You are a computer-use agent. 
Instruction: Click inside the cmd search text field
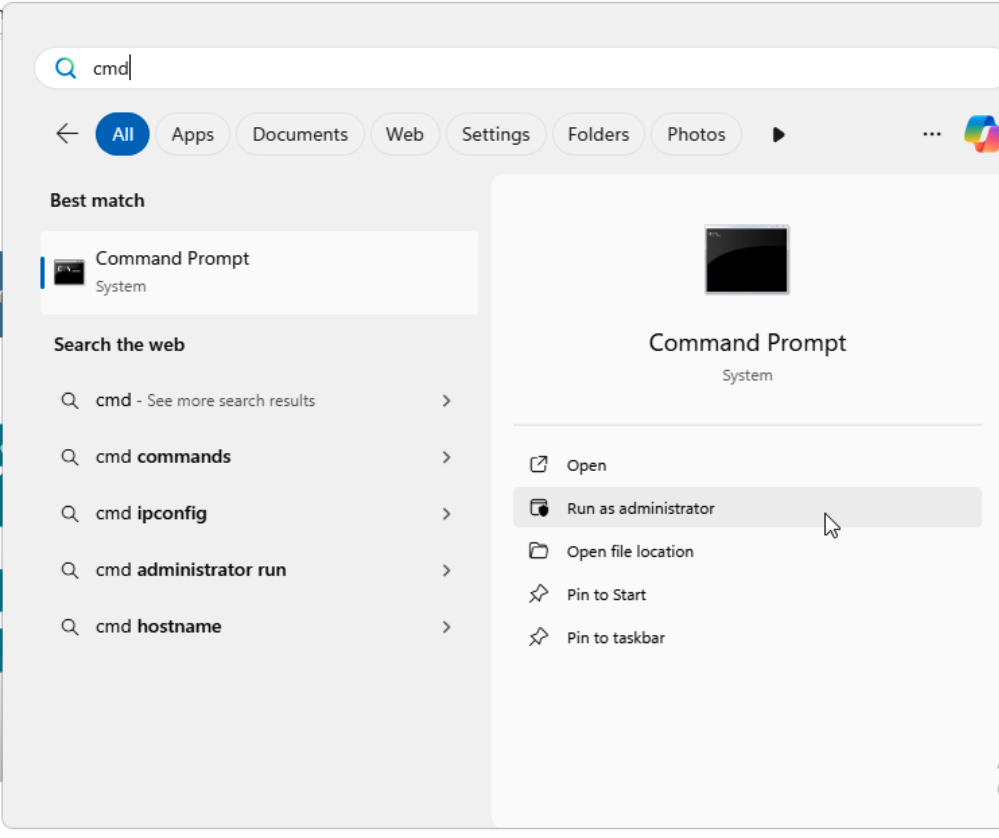coord(500,68)
